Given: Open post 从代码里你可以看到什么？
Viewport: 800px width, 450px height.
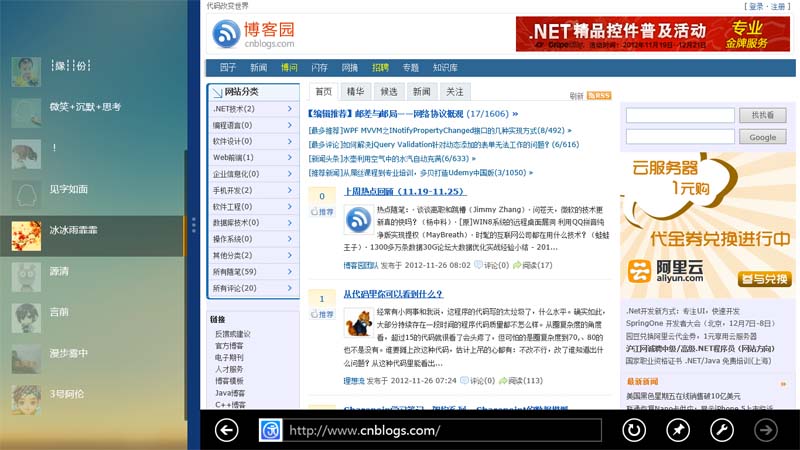Looking at the screenshot, I should (393, 294).
